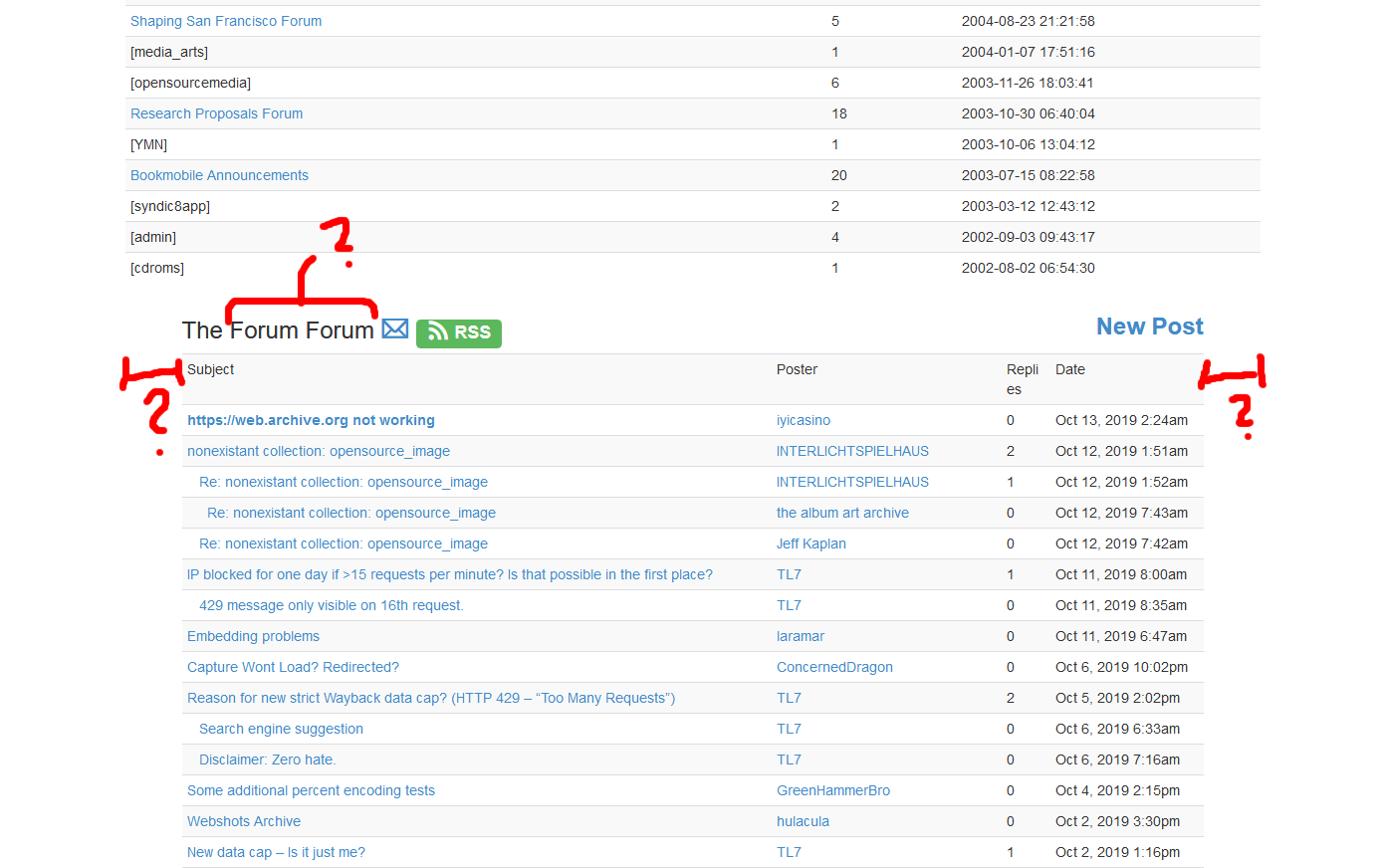This screenshot has width=1385, height=868.
Task: Open Research Proposals Forum link
Action: 217,113
